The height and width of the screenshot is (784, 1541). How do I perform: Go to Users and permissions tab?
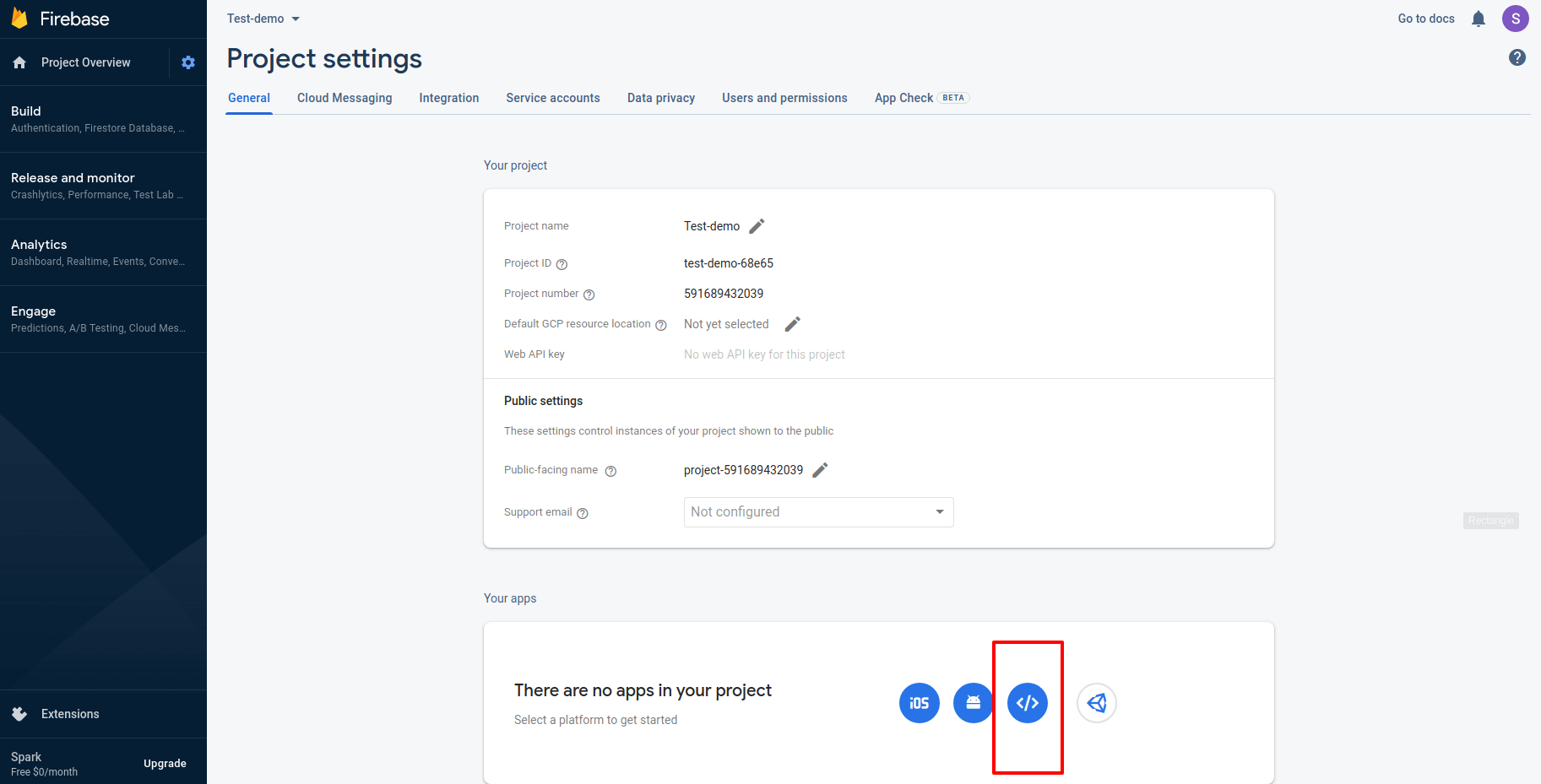pyautogui.click(x=784, y=98)
